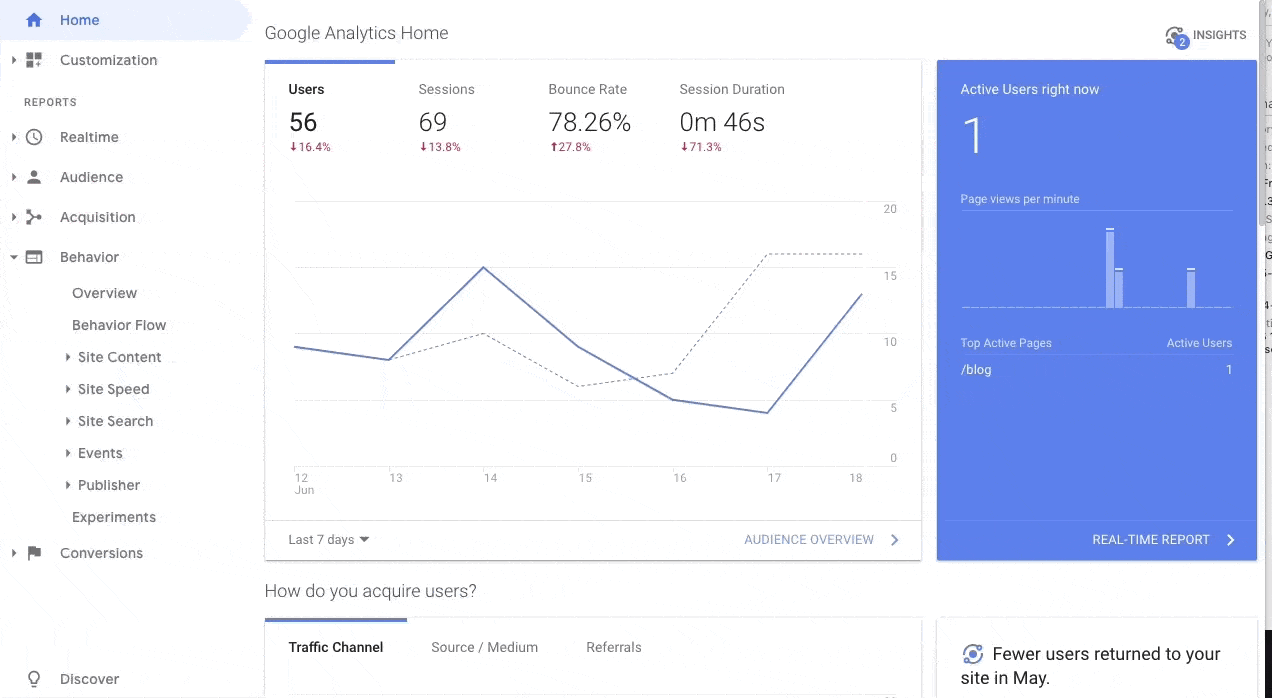Click the 'How do you acquire users?' heading
The height and width of the screenshot is (698, 1272).
[371, 591]
